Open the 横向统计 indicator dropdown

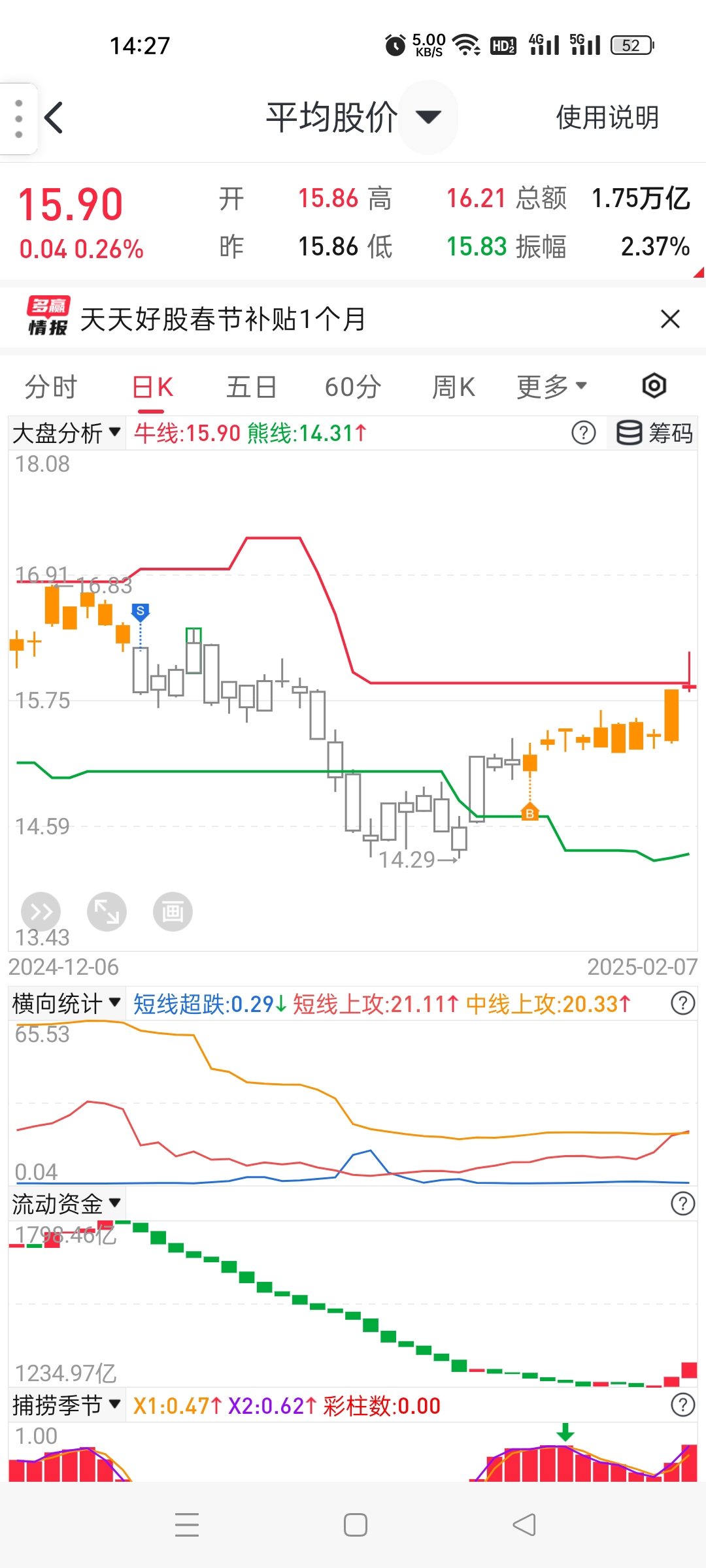point(66,1003)
